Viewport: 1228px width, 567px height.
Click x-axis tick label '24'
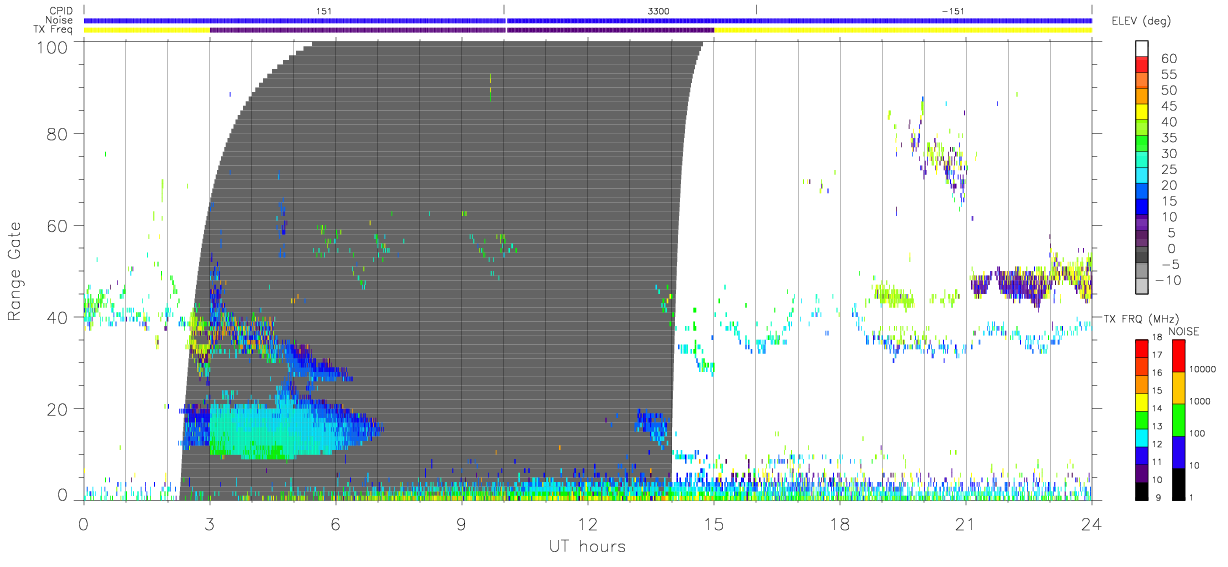click(1091, 523)
